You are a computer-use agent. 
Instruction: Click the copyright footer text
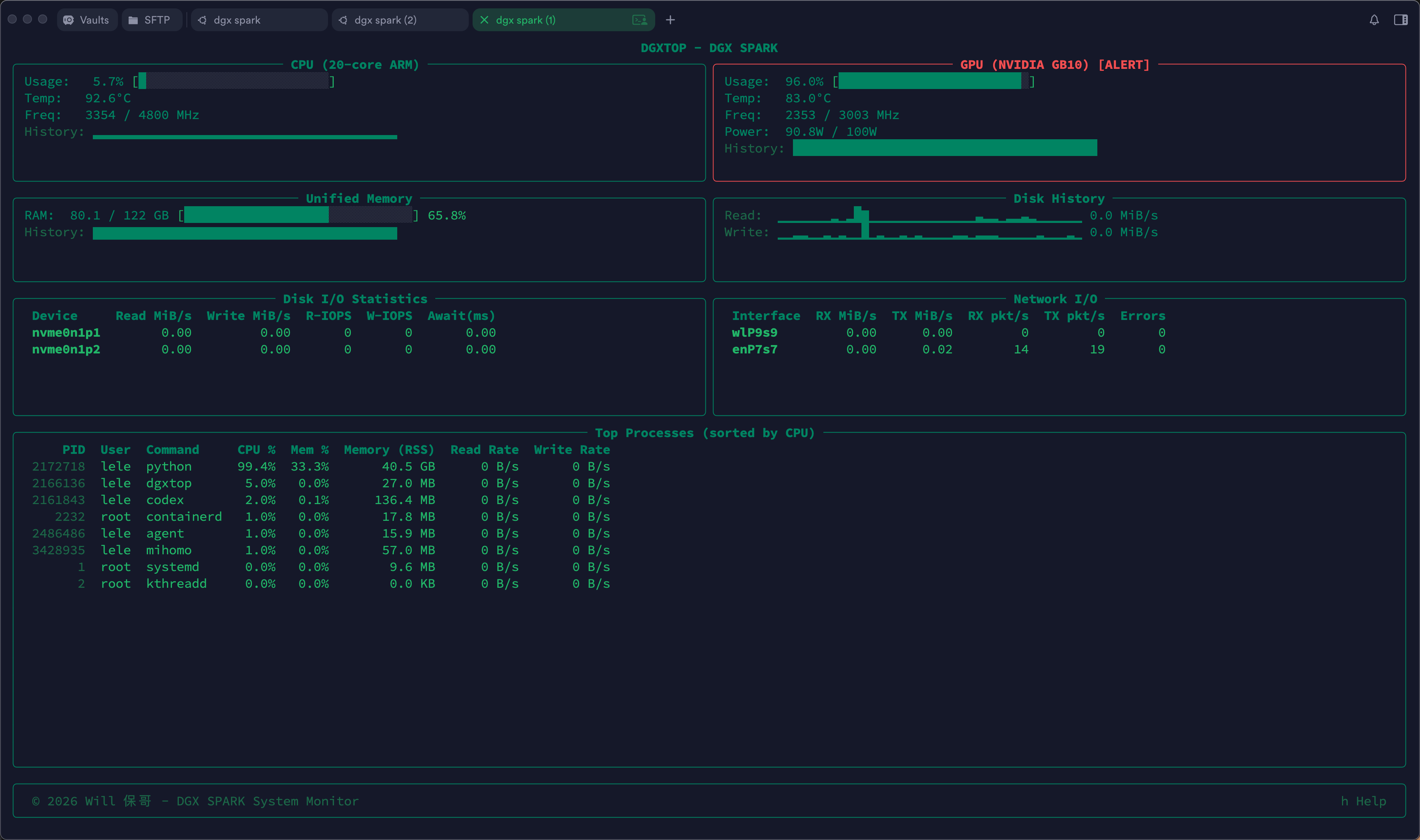[195, 801]
